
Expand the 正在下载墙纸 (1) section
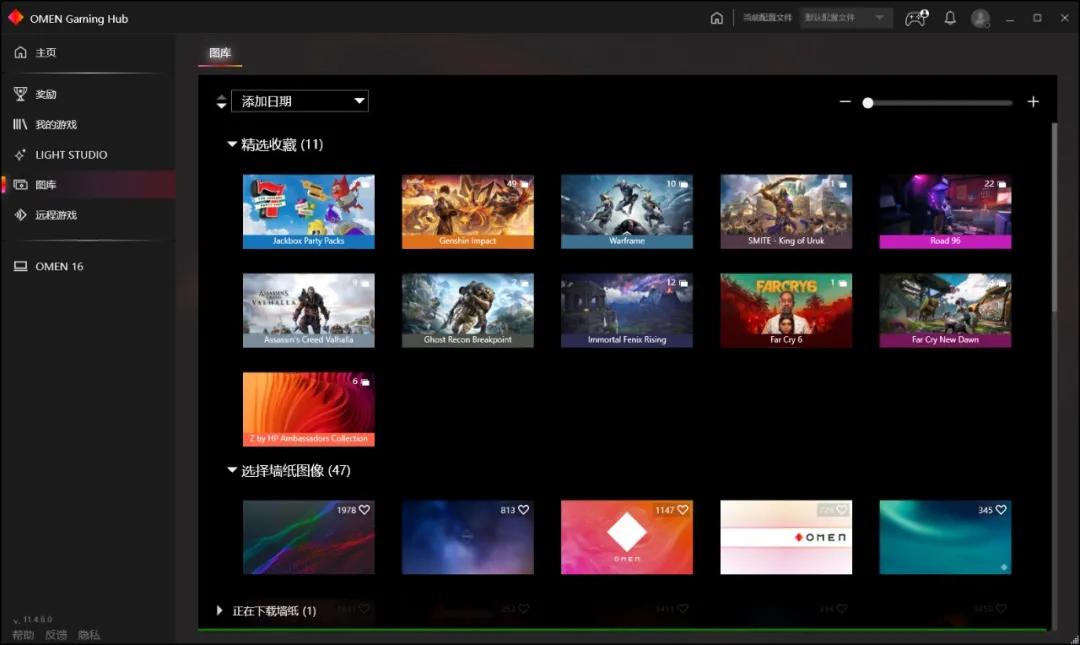[220, 611]
